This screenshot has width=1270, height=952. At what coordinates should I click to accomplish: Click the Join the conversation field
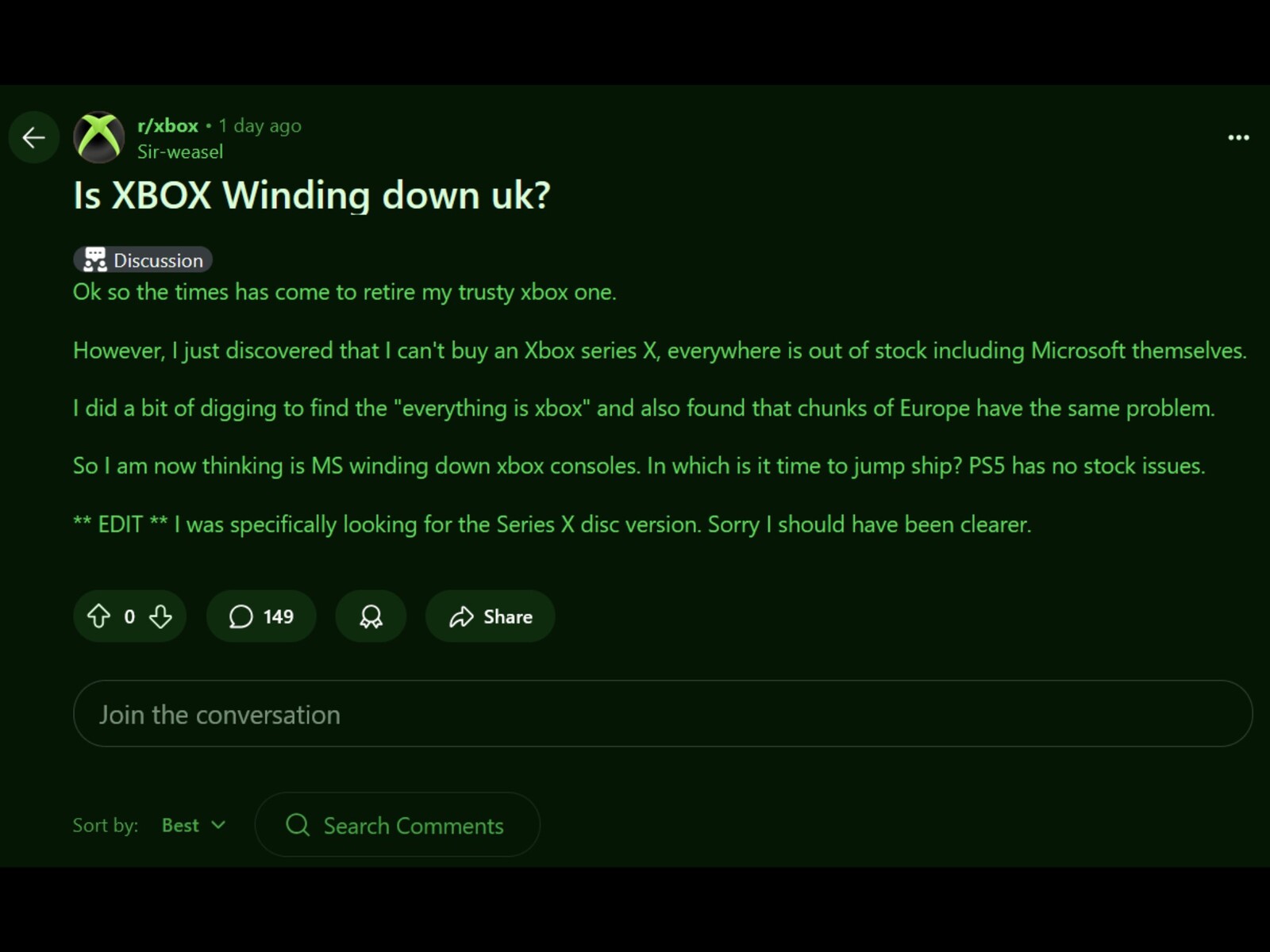[x=662, y=714]
